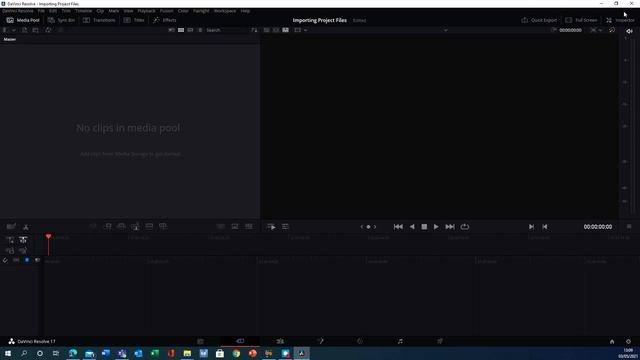Switch media pool to list view

point(200,30)
